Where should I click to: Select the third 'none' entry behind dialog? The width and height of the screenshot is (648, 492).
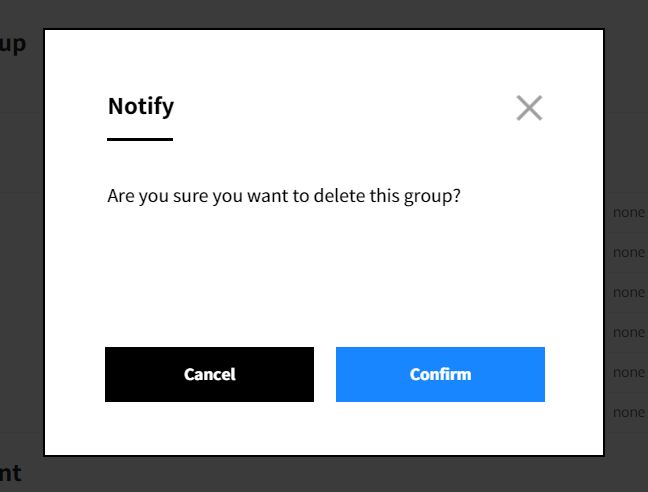pyautogui.click(x=628, y=293)
